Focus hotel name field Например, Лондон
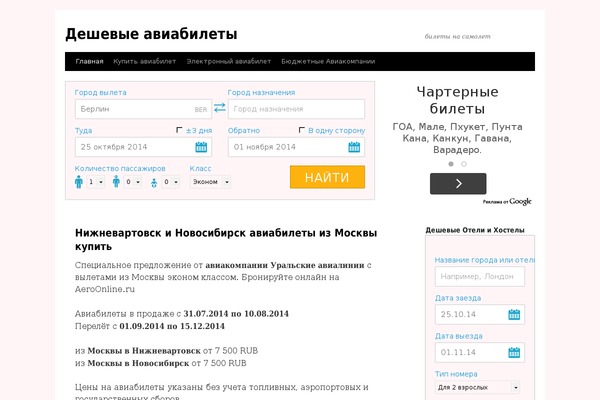Image resolution: width=600 pixels, height=400 pixels. click(x=480, y=276)
